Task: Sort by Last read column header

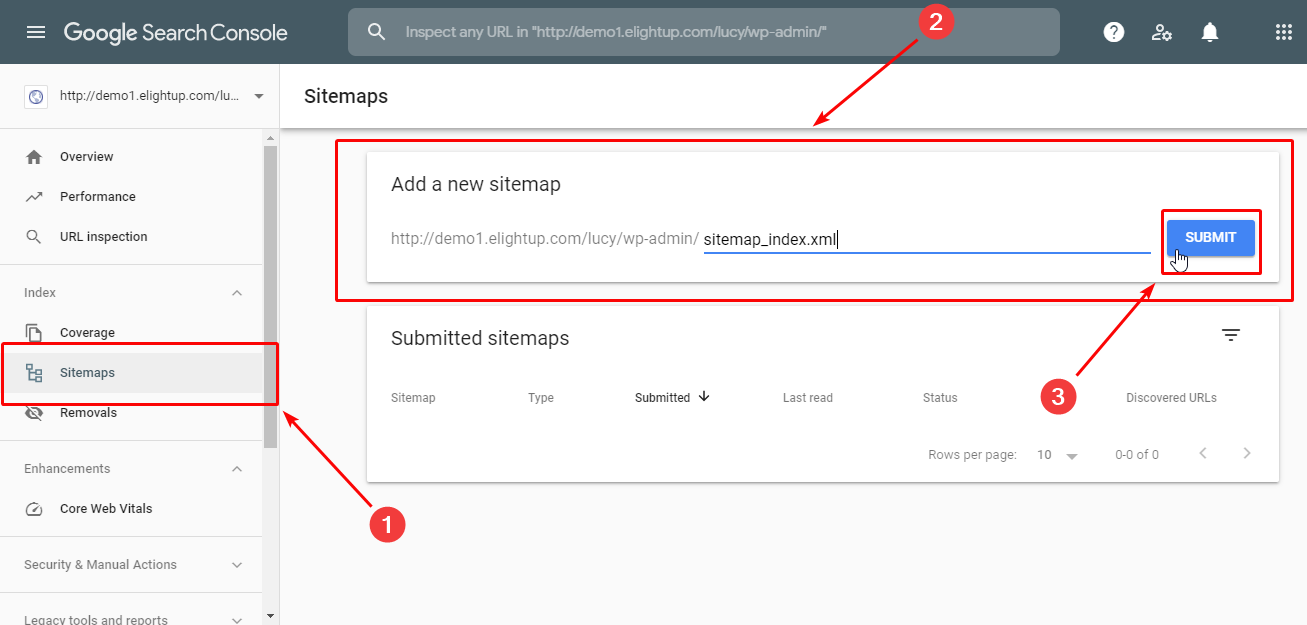Action: coord(808,398)
